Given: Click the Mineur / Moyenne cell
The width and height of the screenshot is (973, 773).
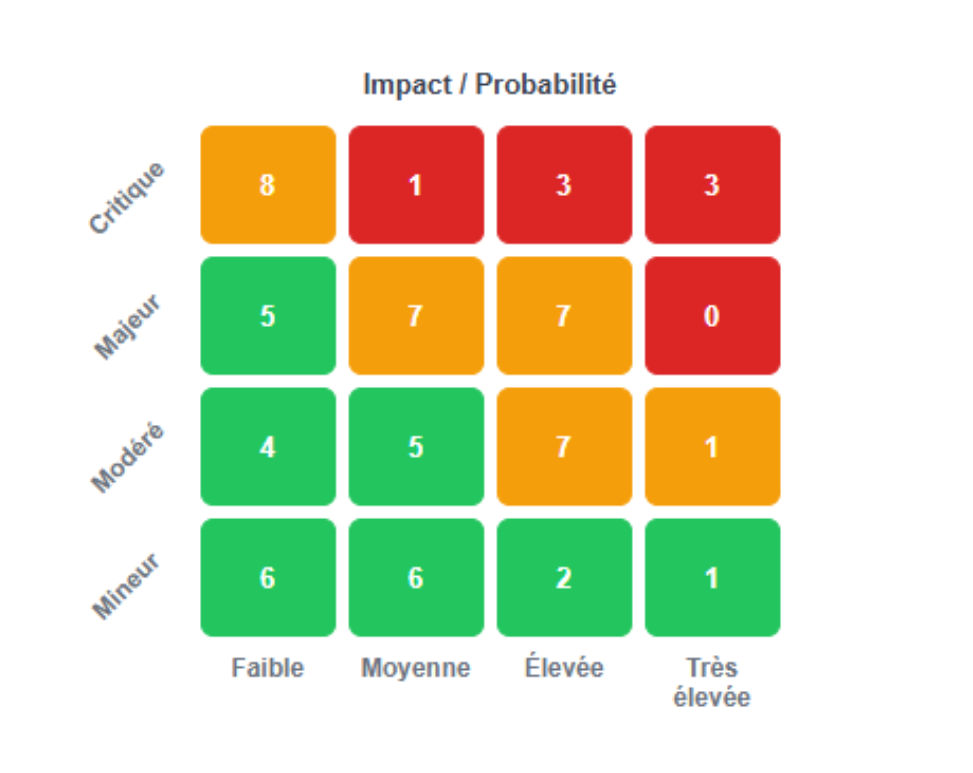Looking at the screenshot, I should point(416,578).
